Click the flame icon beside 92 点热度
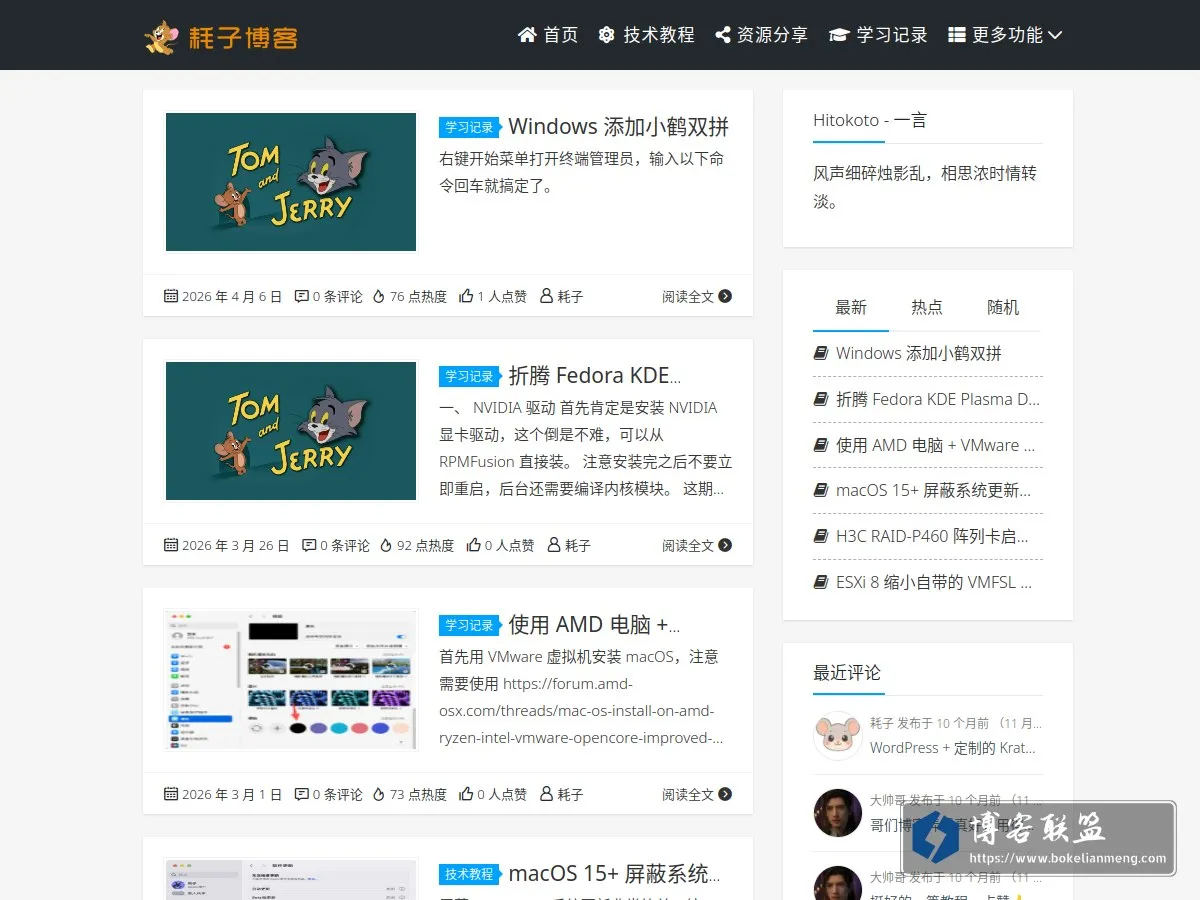The width and height of the screenshot is (1200, 900). pos(386,546)
